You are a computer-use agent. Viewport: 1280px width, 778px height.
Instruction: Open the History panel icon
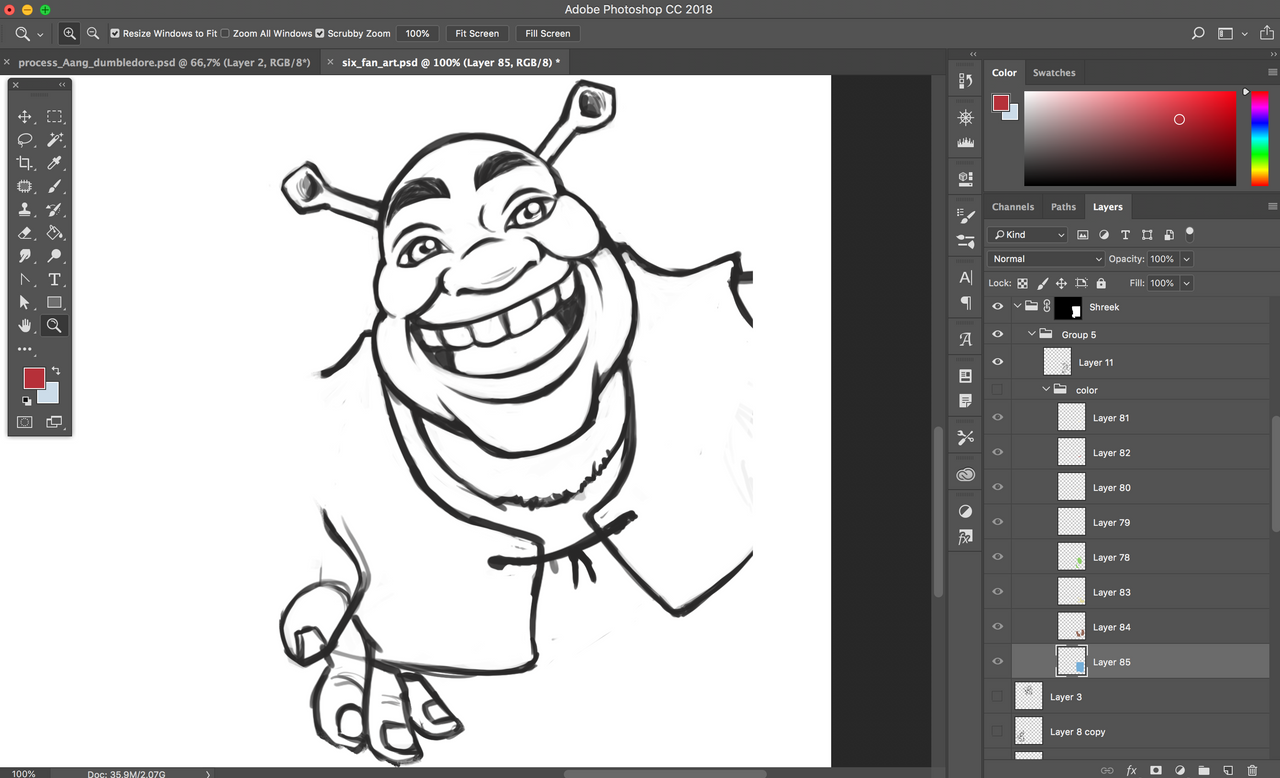click(x=965, y=82)
